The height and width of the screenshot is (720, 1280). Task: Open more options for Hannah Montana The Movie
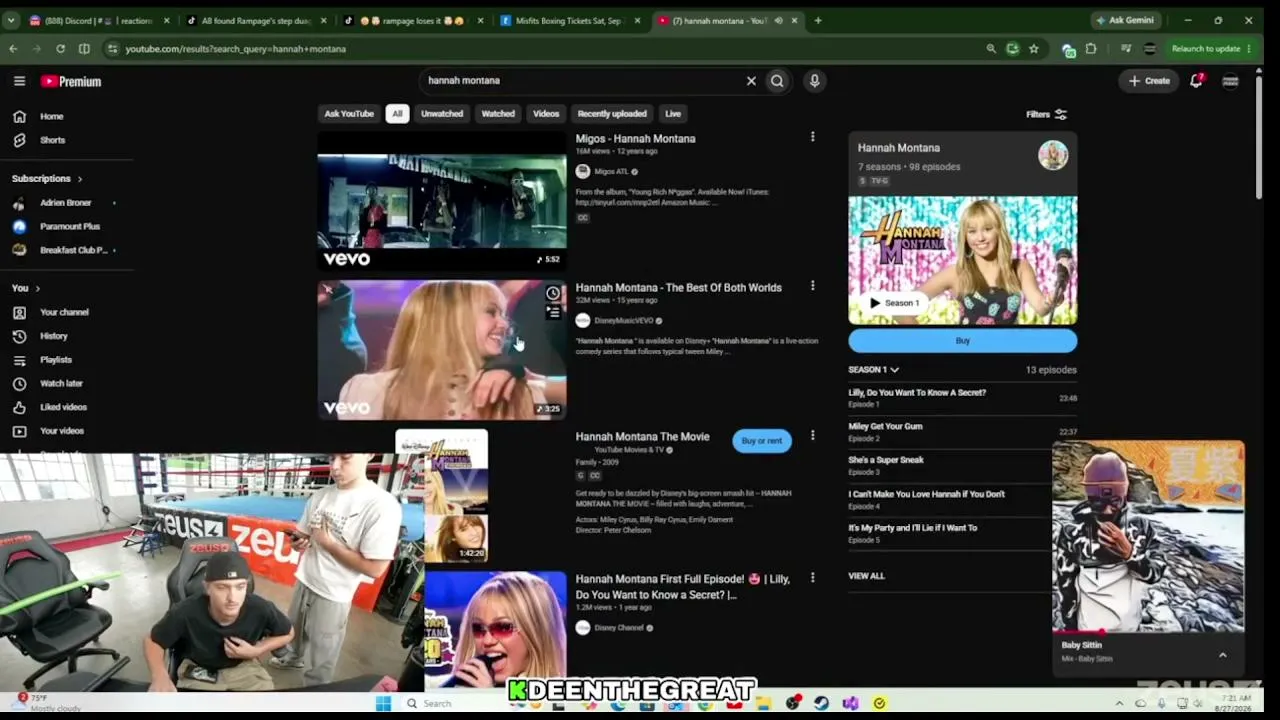point(812,435)
